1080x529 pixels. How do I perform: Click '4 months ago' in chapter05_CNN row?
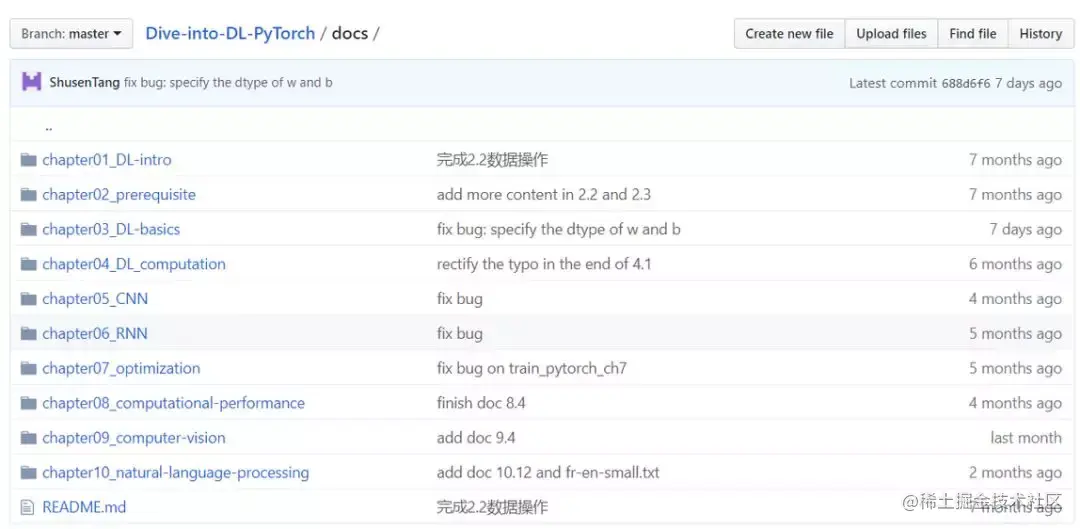click(x=1015, y=299)
